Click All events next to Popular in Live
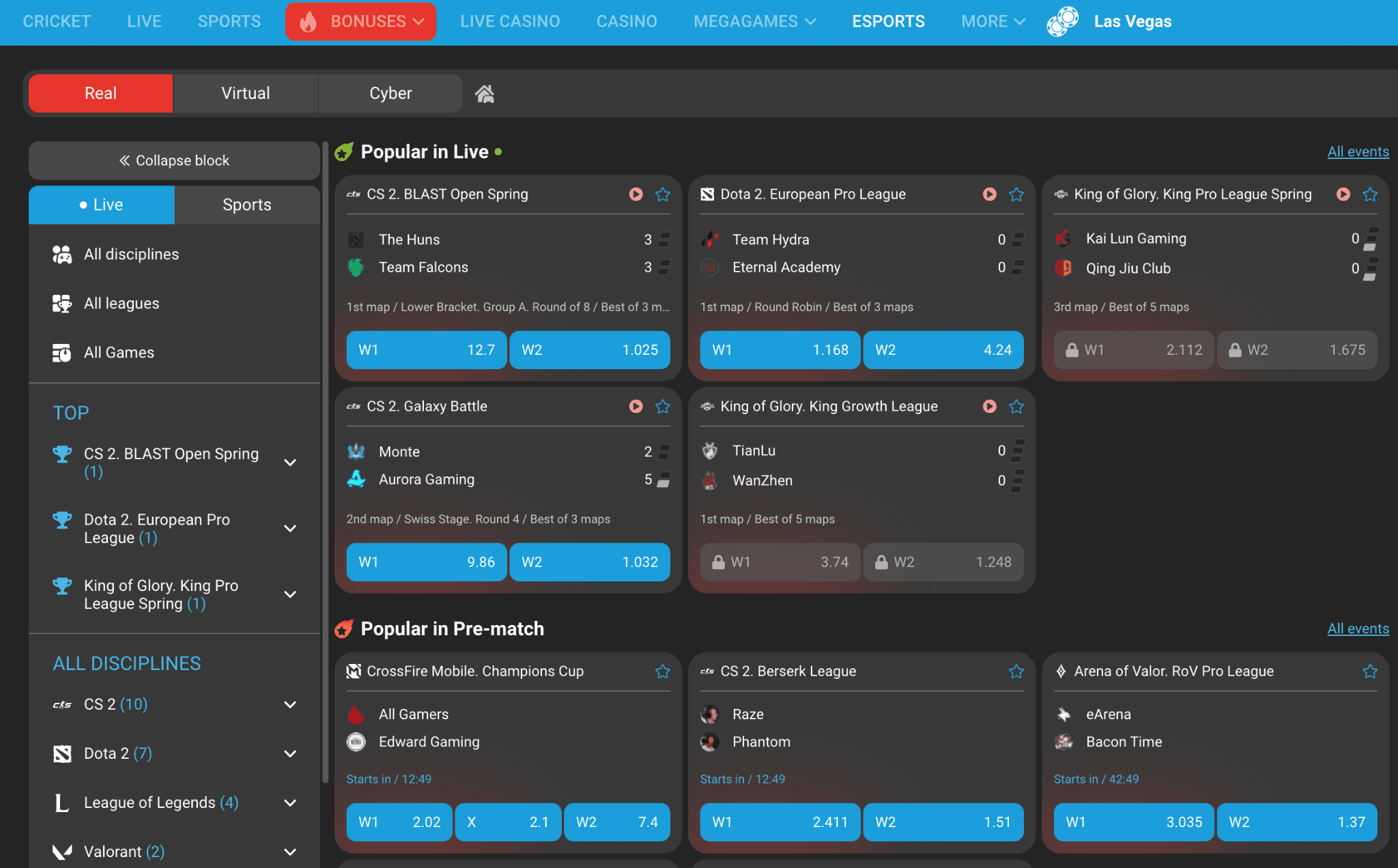The height and width of the screenshot is (868, 1398). click(1358, 151)
